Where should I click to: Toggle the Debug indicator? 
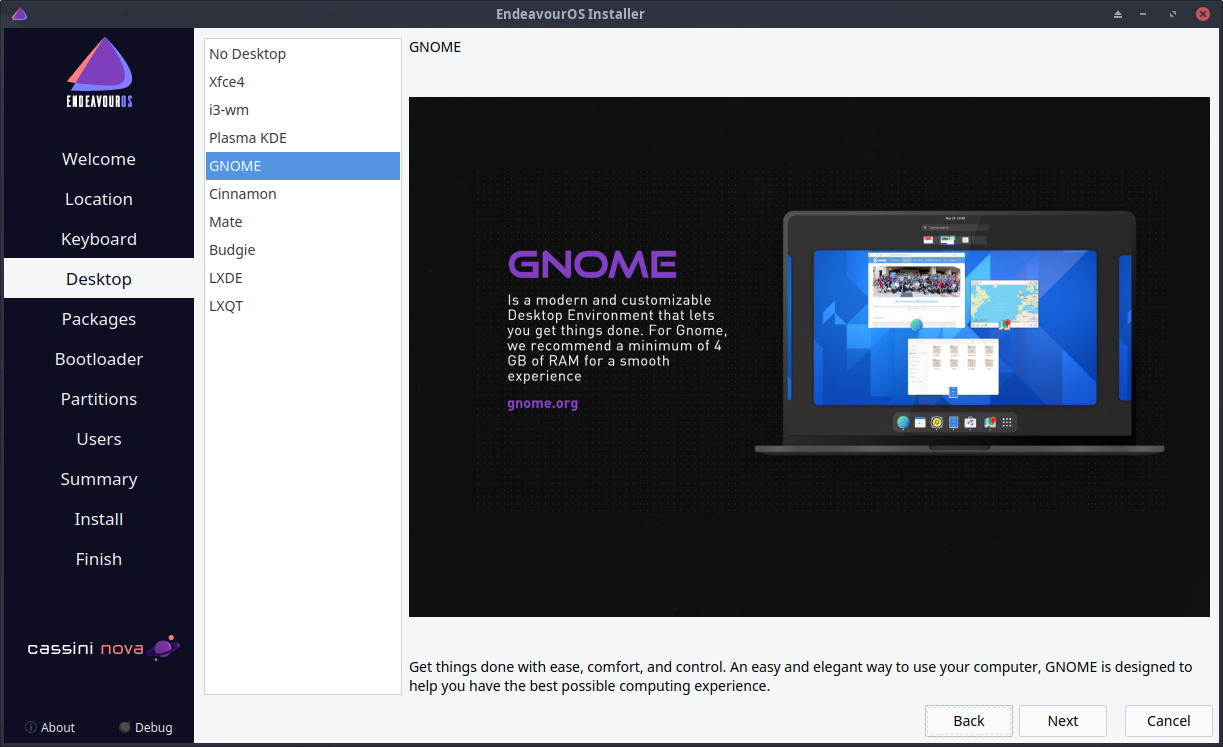(125, 727)
